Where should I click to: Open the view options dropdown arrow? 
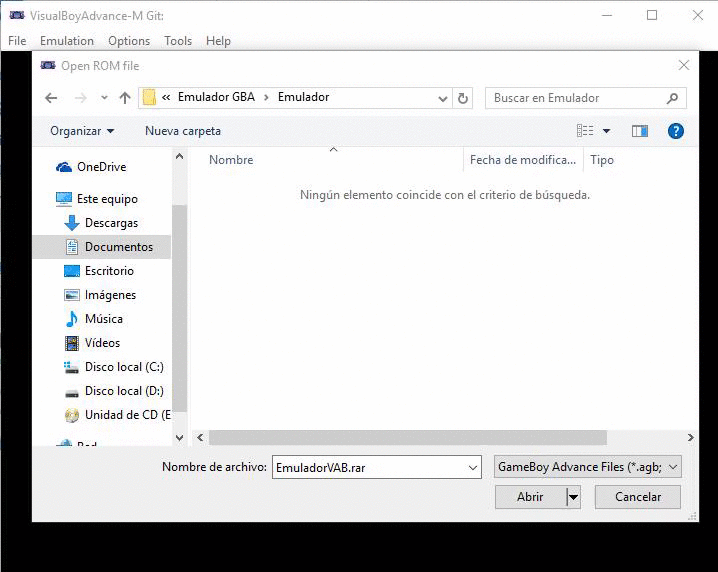tap(606, 131)
